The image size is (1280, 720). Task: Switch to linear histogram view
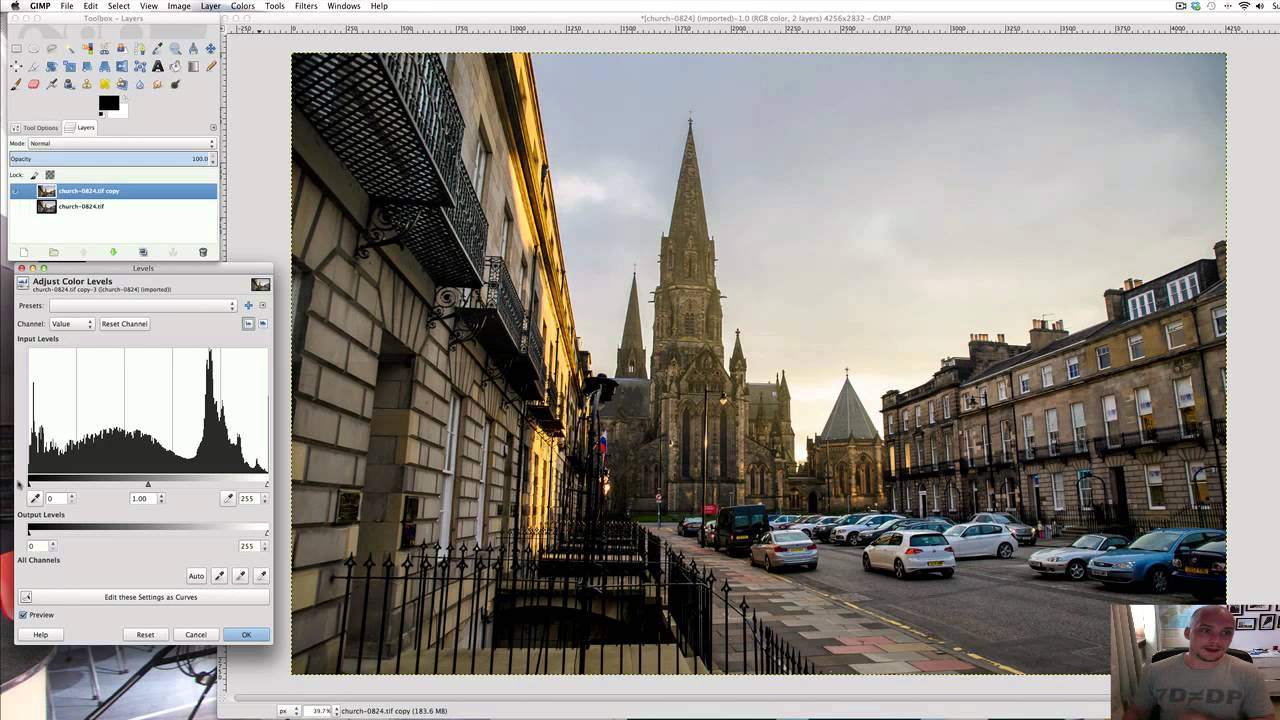tap(248, 324)
